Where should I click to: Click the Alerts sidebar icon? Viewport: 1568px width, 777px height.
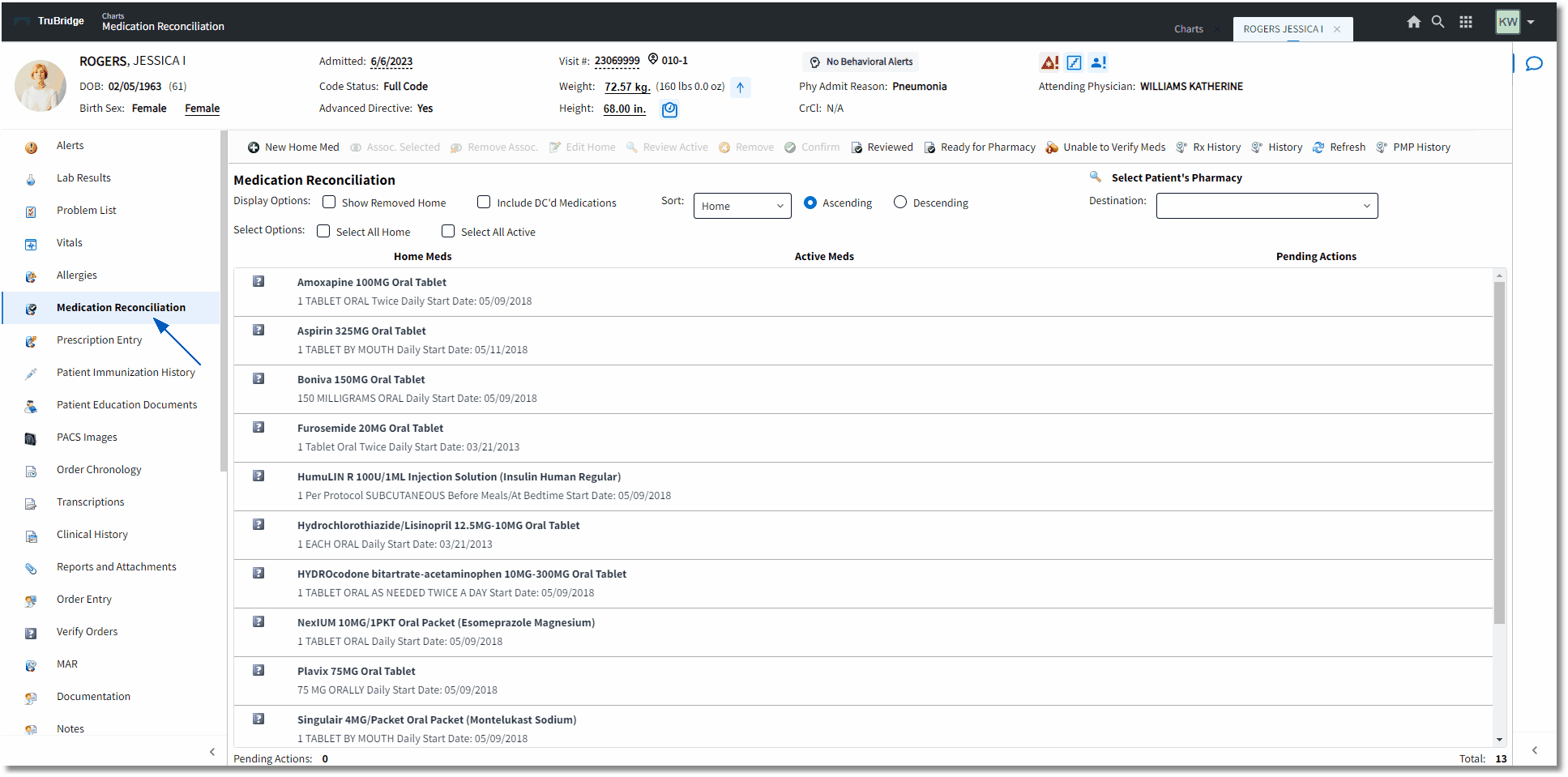point(31,147)
